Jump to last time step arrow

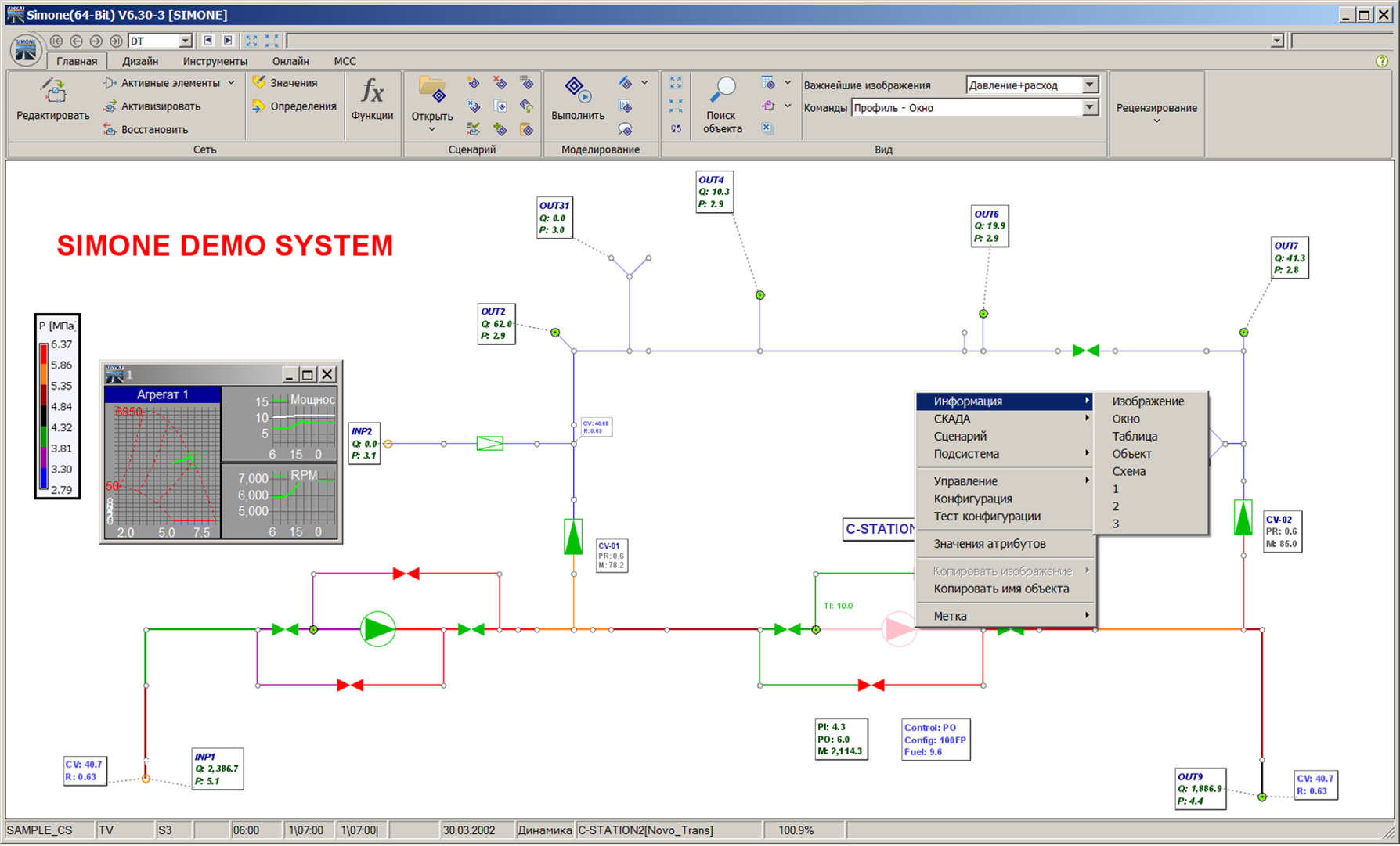[x=116, y=41]
